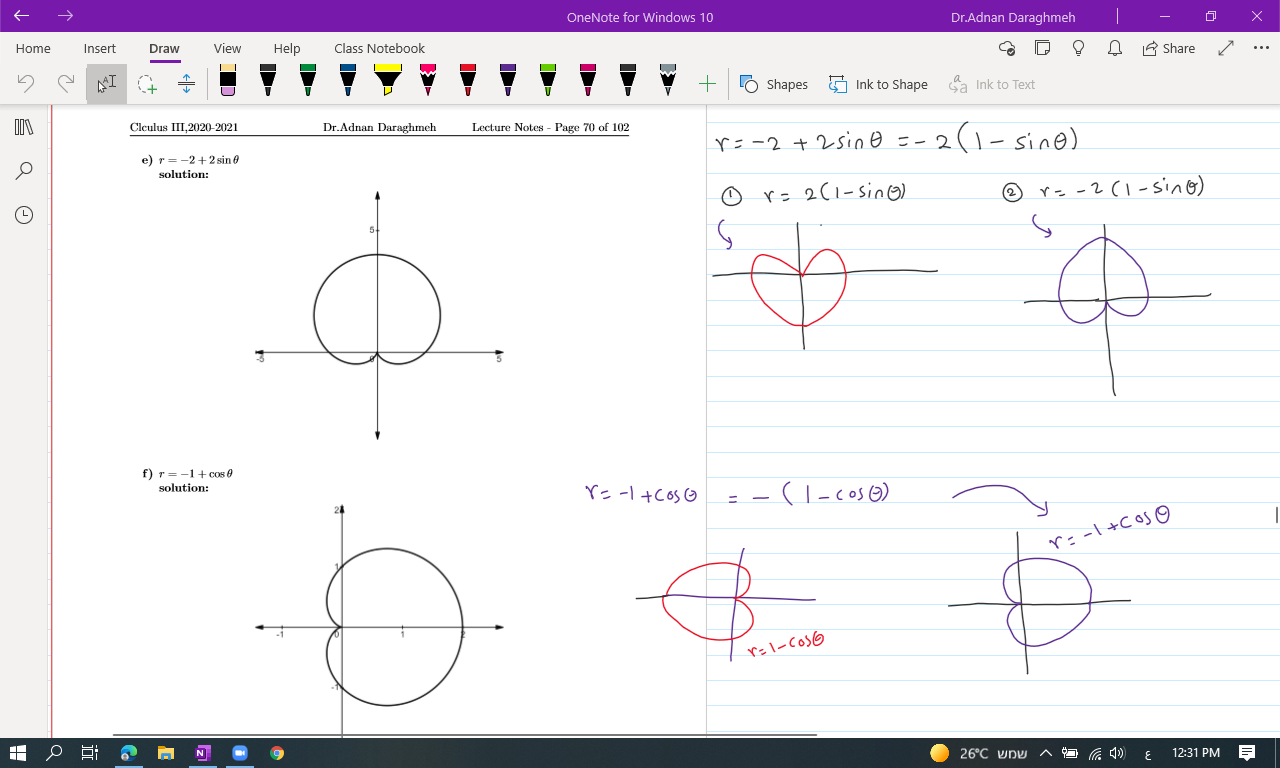
Task: Enter full screen mode
Action: (1226, 48)
